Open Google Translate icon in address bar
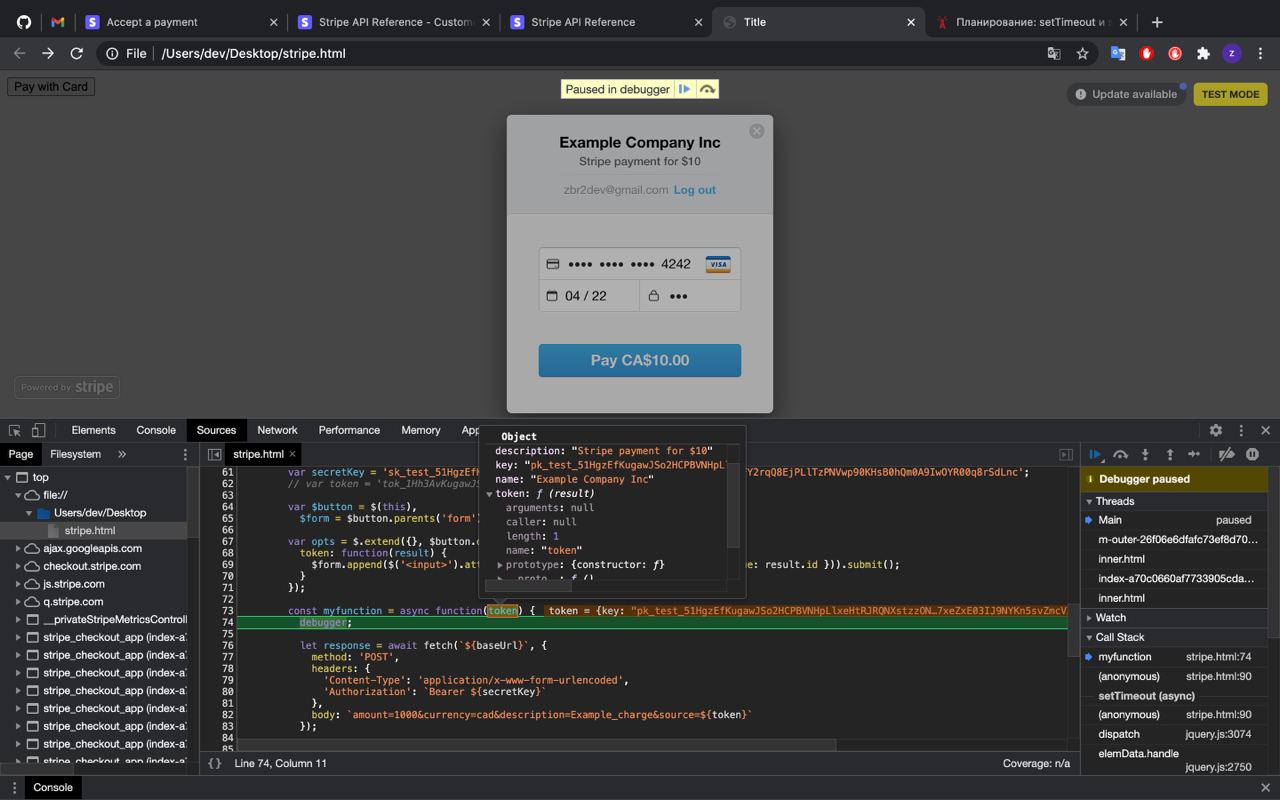This screenshot has width=1280, height=800. [x=1054, y=54]
